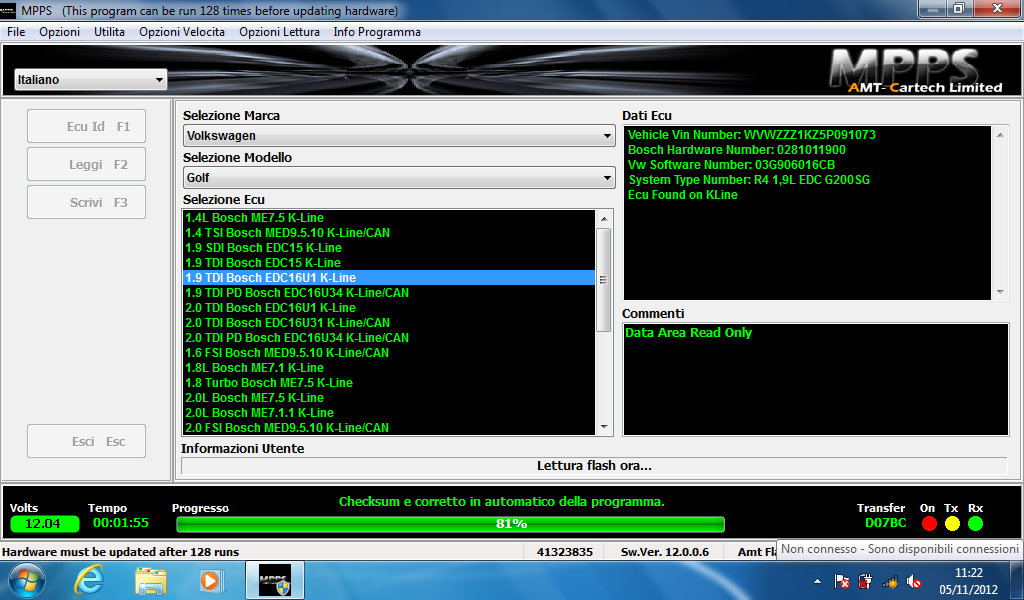Click the 41323835 status bar entry
Screen dimensions: 1024x600
click(564, 552)
